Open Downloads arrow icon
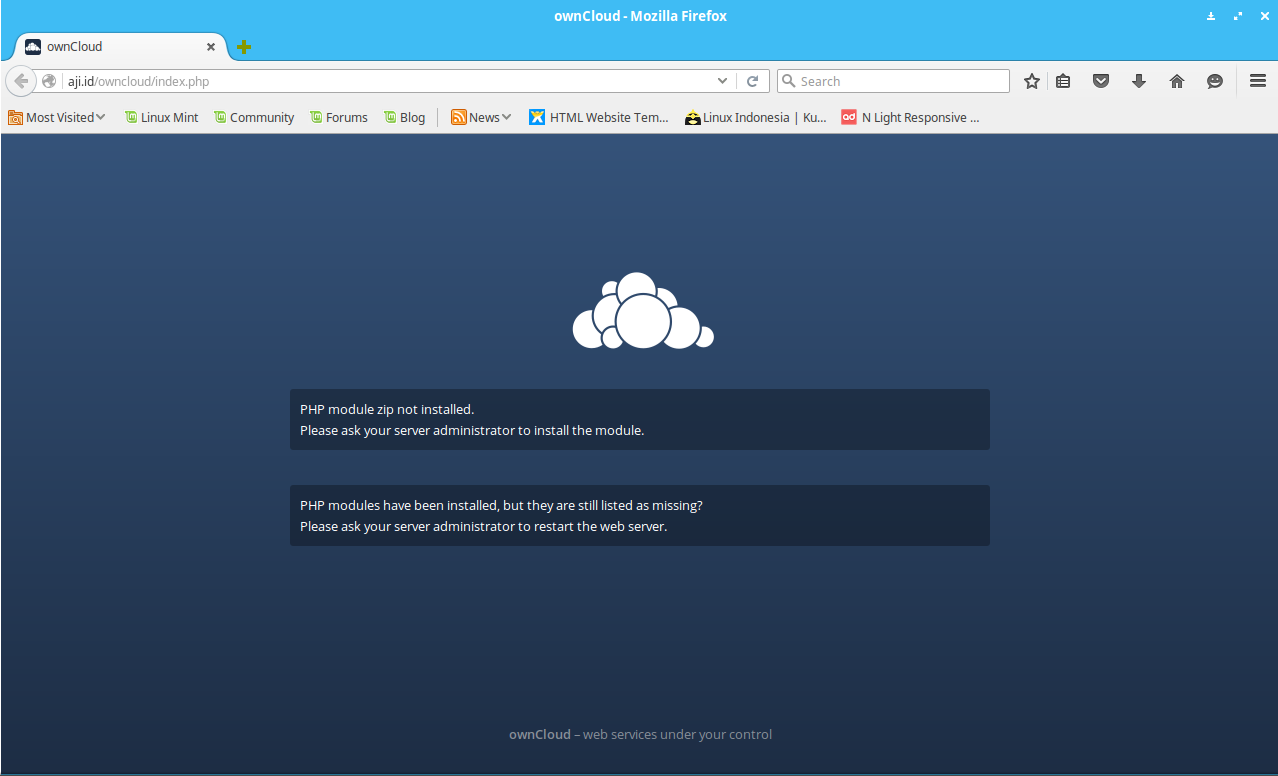1278x776 pixels. pyautogui.click(x=1139, y=81)
